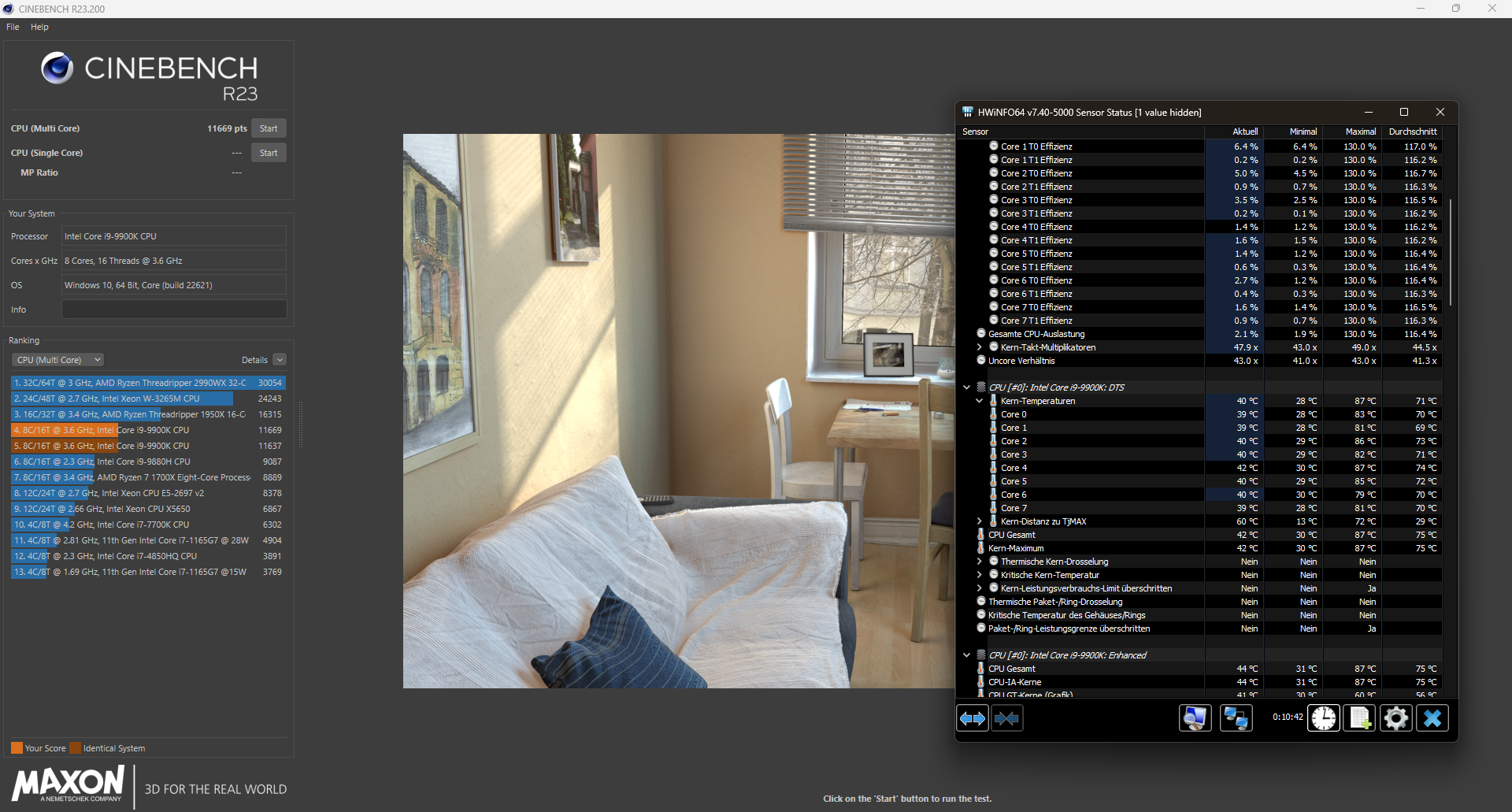Click the OS field Windows 10
1512x812 pixels.
174,285
